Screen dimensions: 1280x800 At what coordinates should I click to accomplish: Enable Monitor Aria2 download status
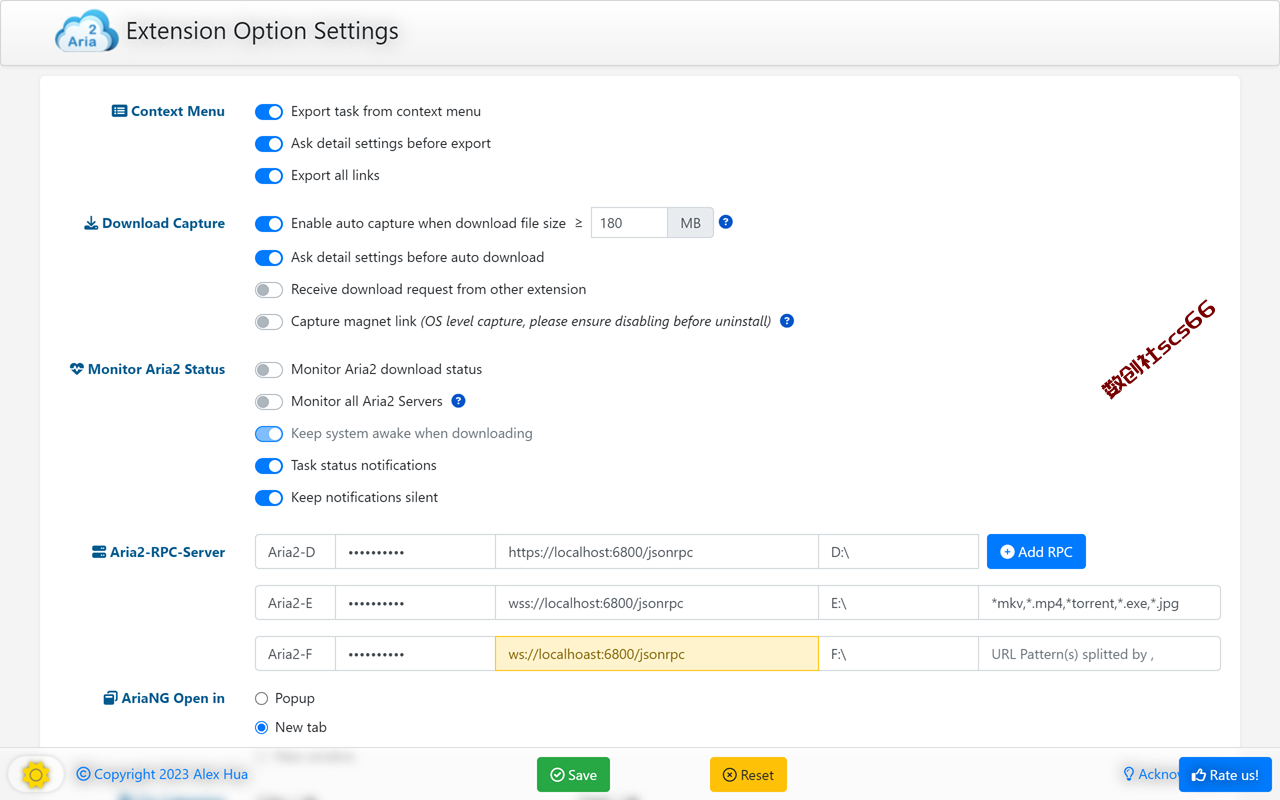click(269, 370)
